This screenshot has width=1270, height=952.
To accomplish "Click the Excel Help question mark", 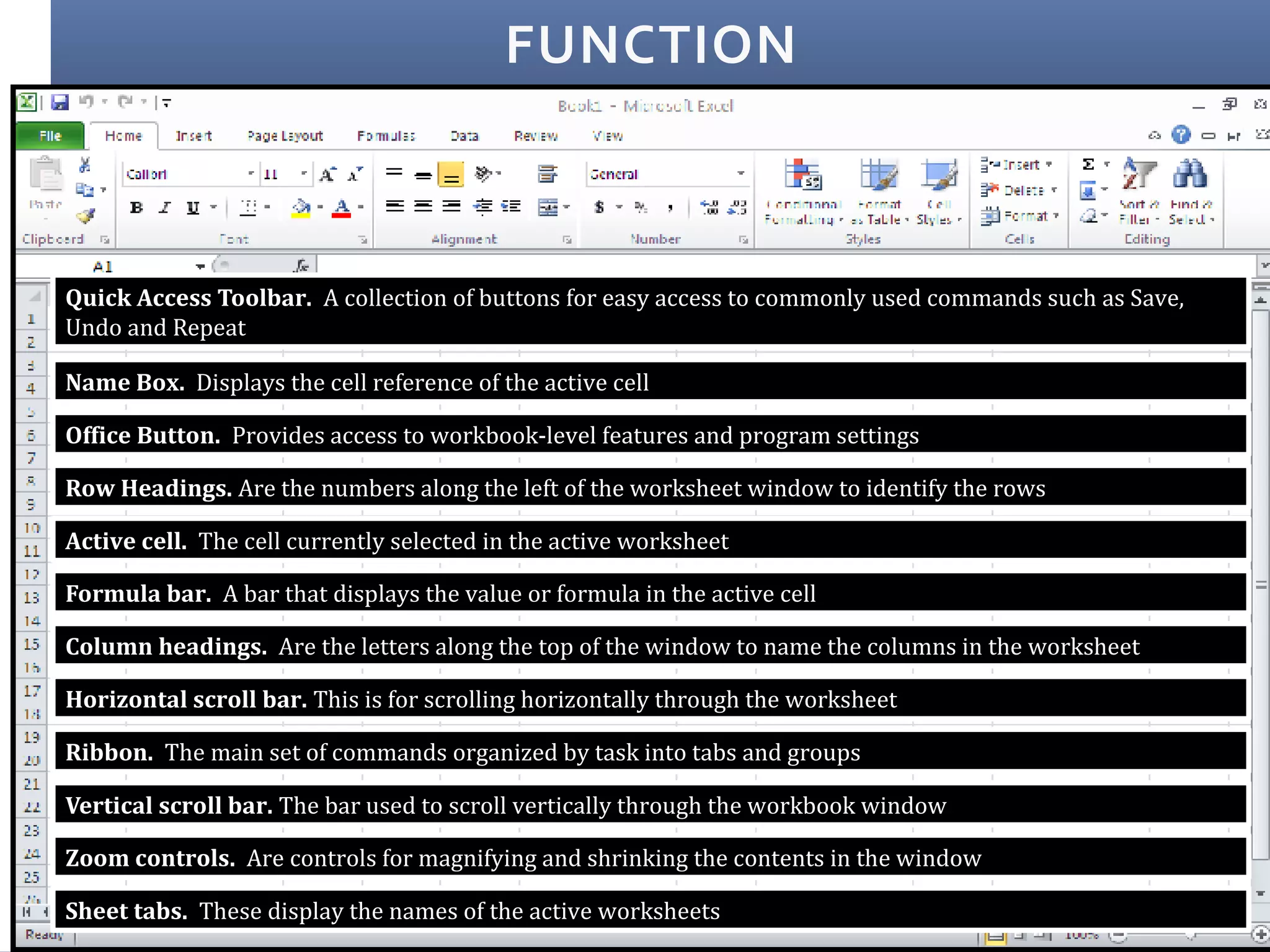I will 1181,134.
